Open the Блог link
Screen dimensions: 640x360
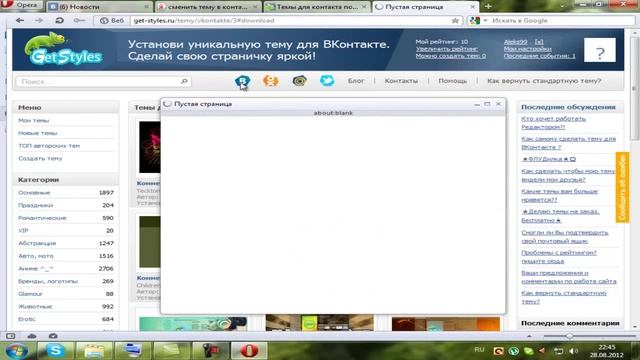pos(356,81)
